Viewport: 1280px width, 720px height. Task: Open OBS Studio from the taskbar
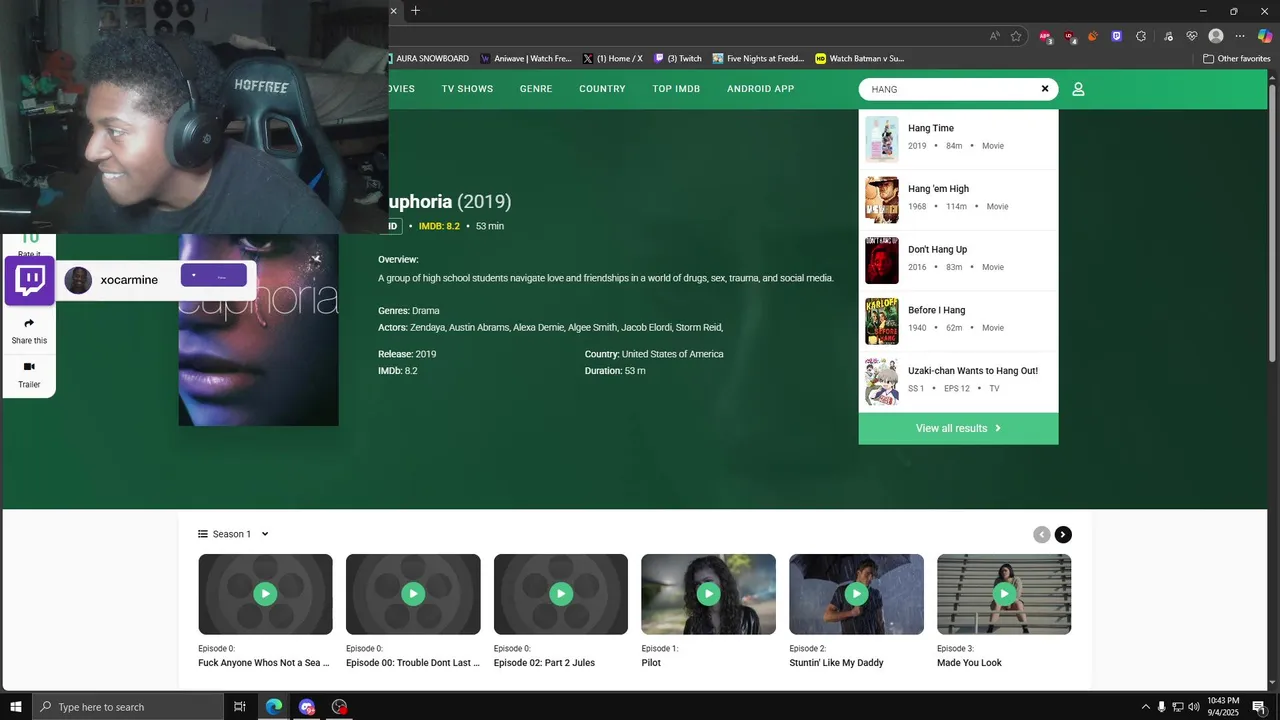click(340, 707)
